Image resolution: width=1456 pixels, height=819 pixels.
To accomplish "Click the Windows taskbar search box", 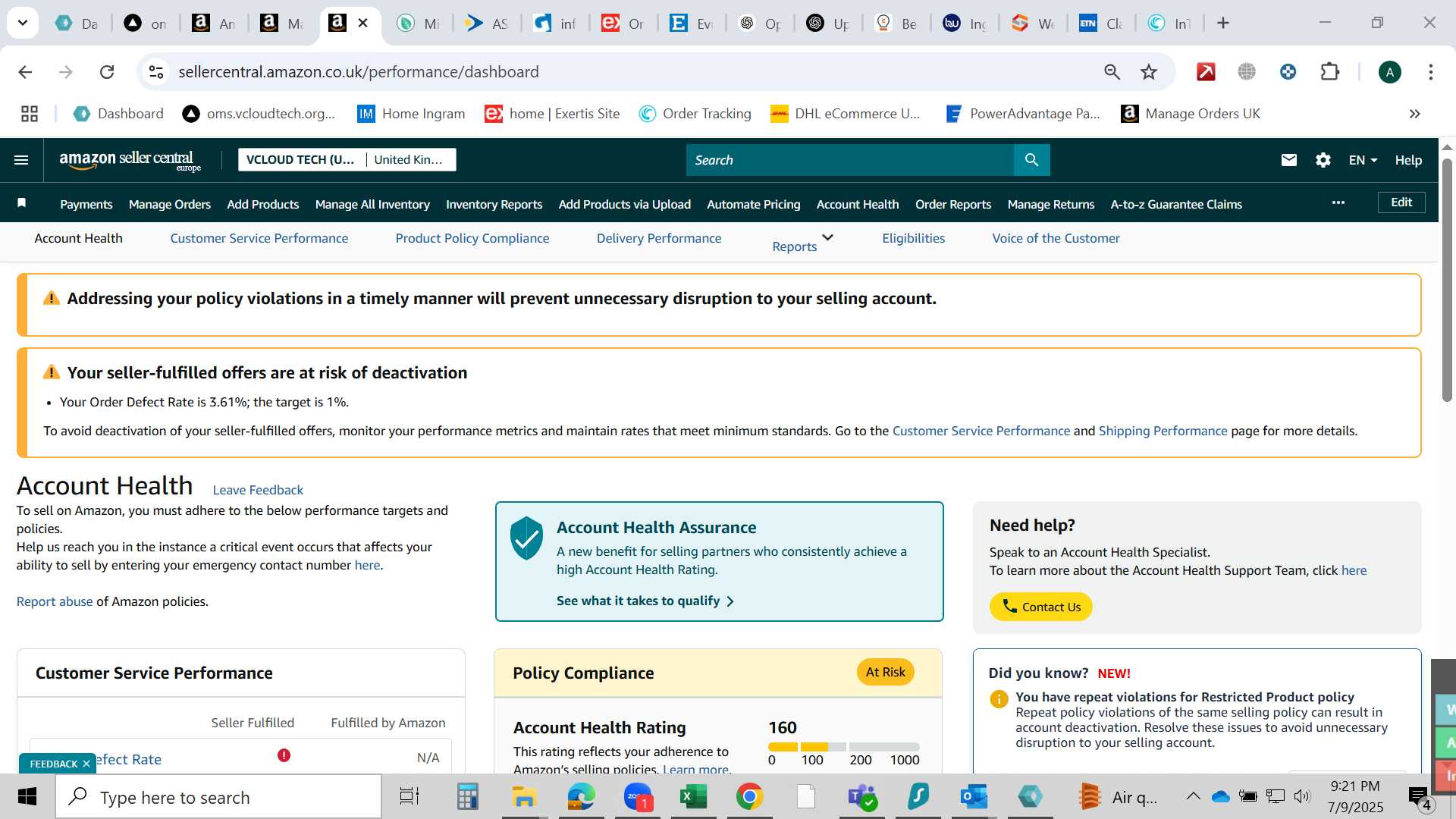I will click(218, 797).
